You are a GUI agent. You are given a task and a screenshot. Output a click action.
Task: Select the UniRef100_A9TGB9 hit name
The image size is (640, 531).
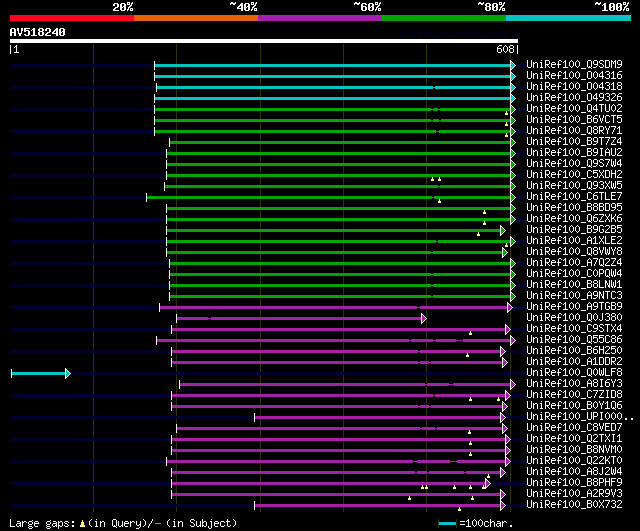coord(574,307)
